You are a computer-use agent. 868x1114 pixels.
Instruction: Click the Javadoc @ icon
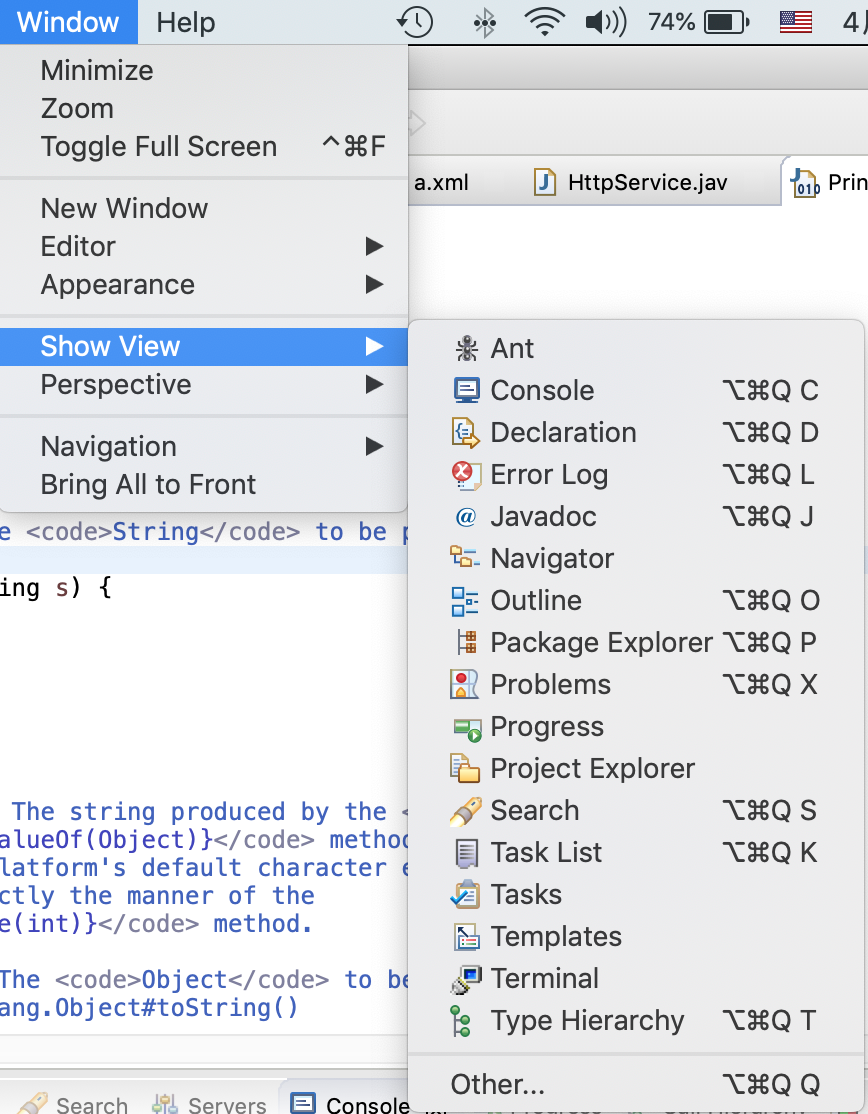(466, 517)
